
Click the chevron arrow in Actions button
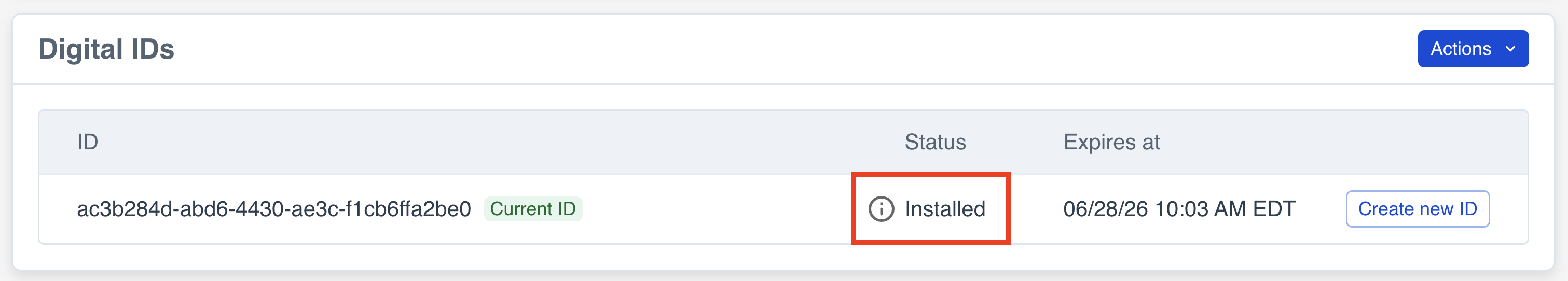click(x=1510, y=49)
